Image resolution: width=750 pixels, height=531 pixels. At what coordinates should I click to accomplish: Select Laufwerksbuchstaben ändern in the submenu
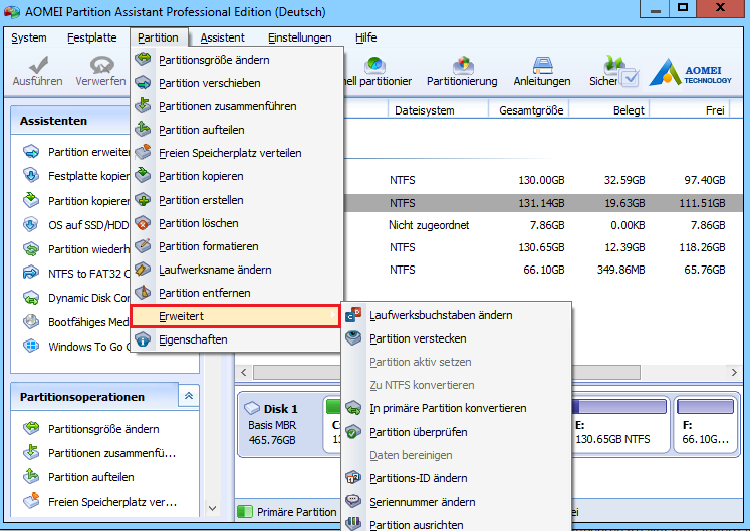point(457,315)
